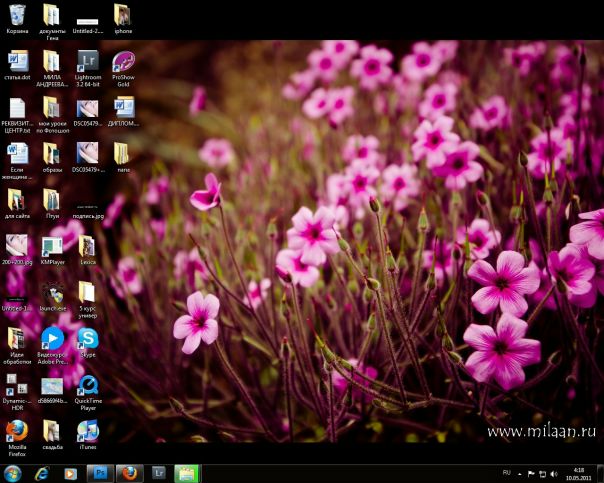Switch to Lightroom in the taskbar
604x483 pixels.
[158, 473]
